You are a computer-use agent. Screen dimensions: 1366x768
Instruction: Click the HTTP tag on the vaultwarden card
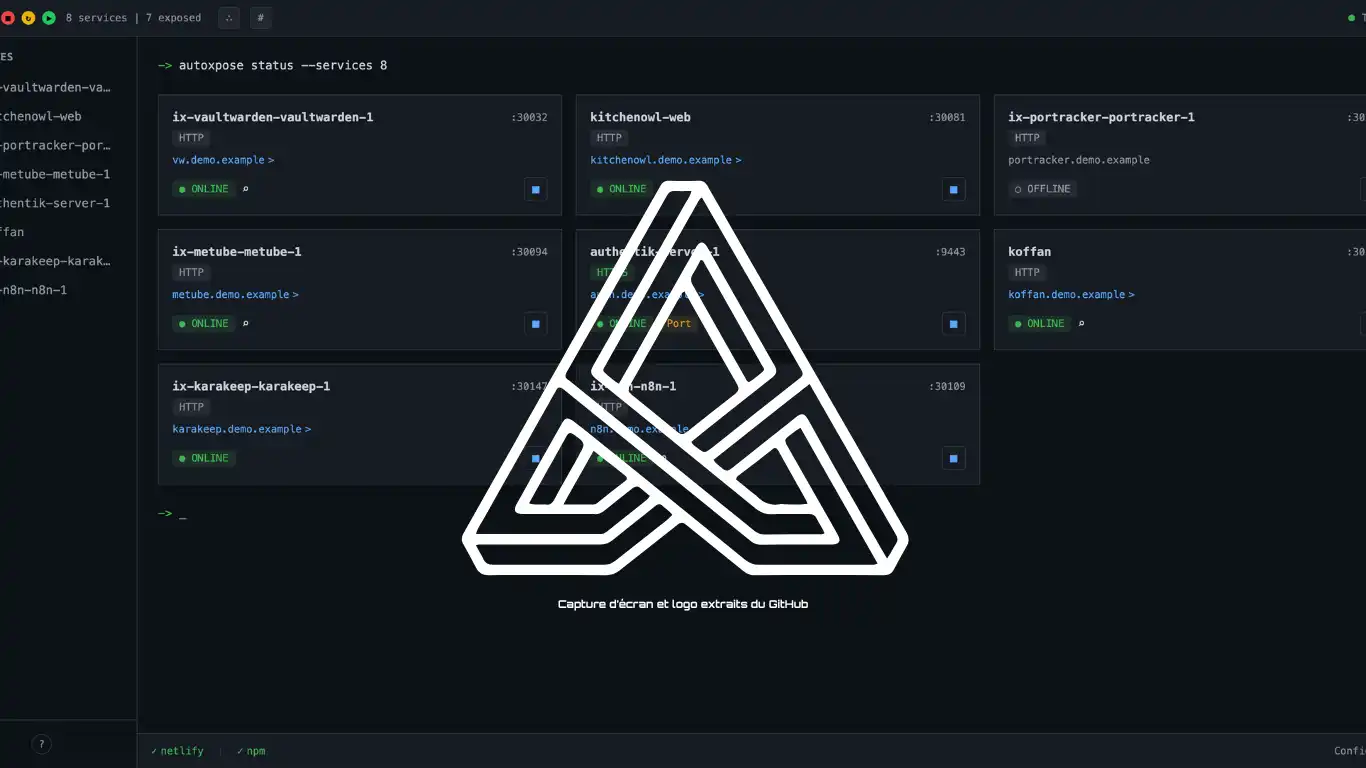[191, 138]
